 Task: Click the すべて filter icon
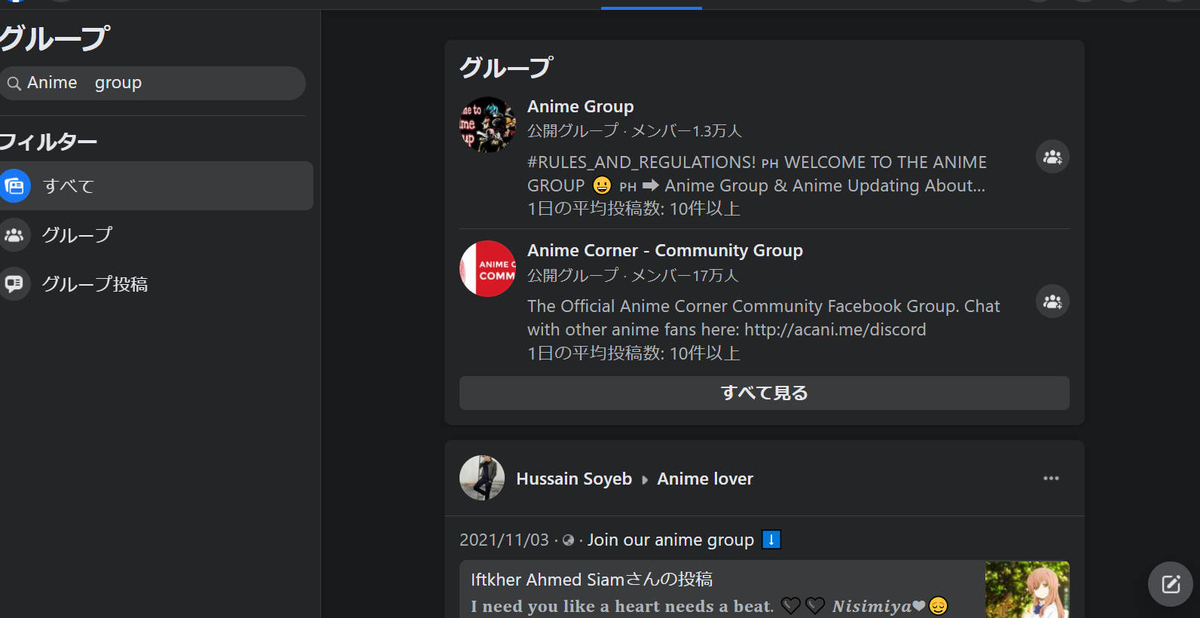14,186
